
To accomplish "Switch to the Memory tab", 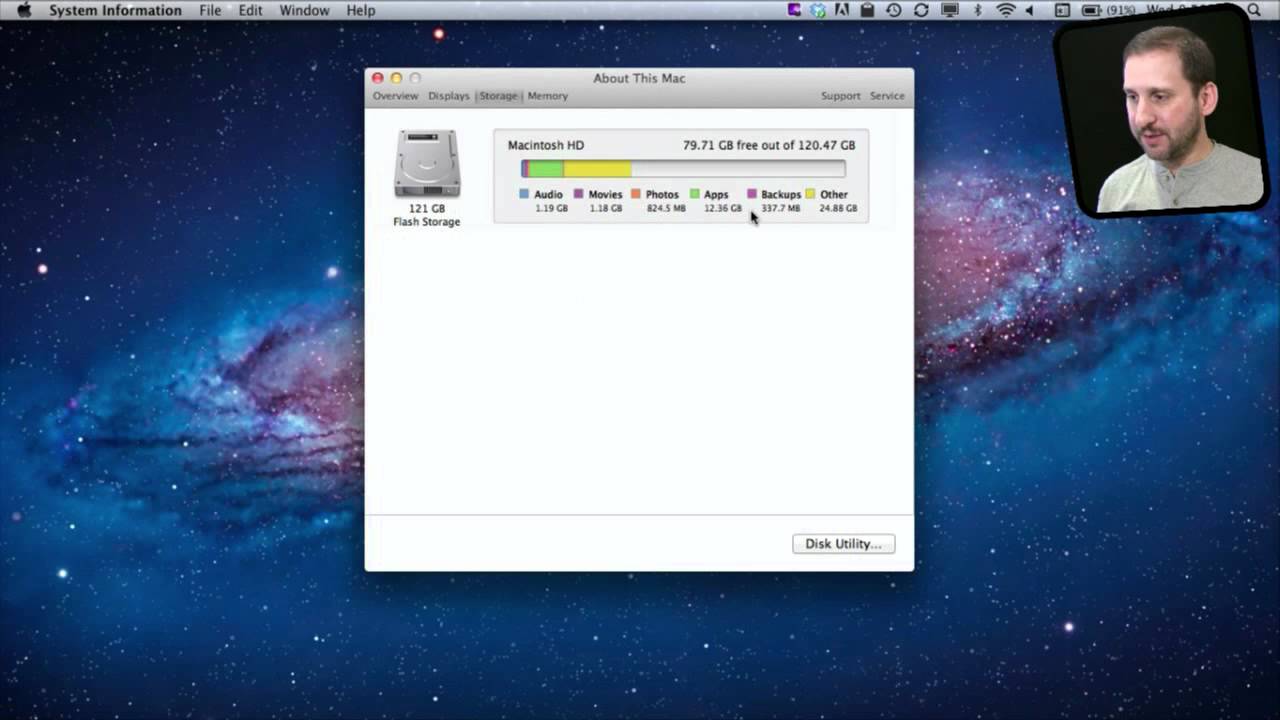I will [x=547, y=96].
